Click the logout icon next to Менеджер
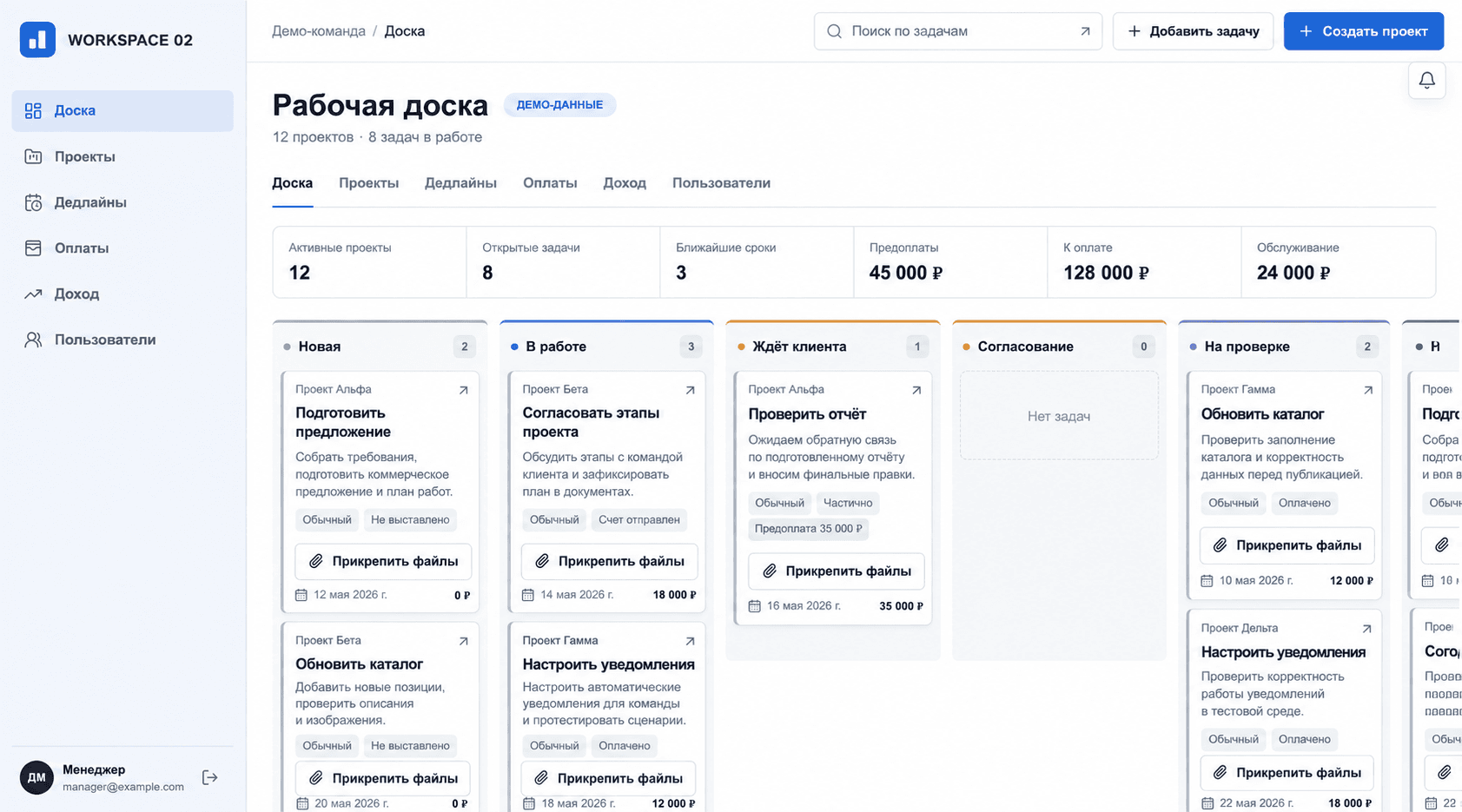The width and height of the screenshot is (1462, 812). point(210,777)
